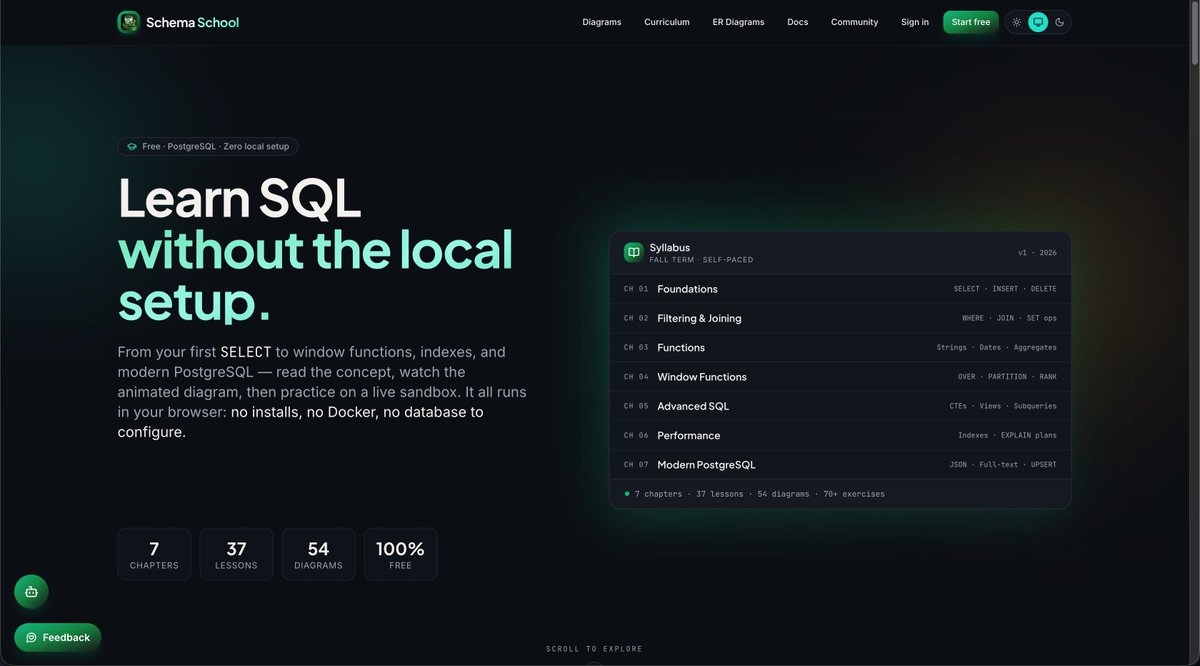1200x666 pixels.
Task: Open chapter 04 Window Functions row
Action: pos(840,377)
